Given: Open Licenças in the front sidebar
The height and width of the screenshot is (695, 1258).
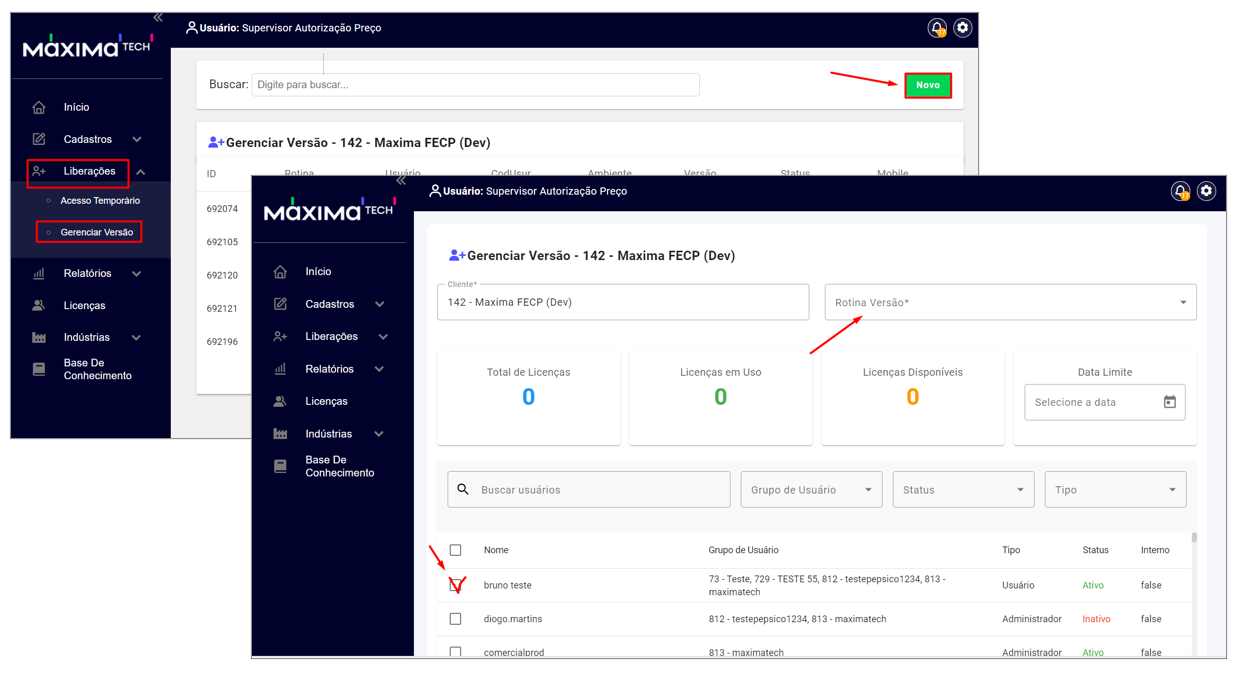Looking at the screenshot, I should click(x=326, y=401).
